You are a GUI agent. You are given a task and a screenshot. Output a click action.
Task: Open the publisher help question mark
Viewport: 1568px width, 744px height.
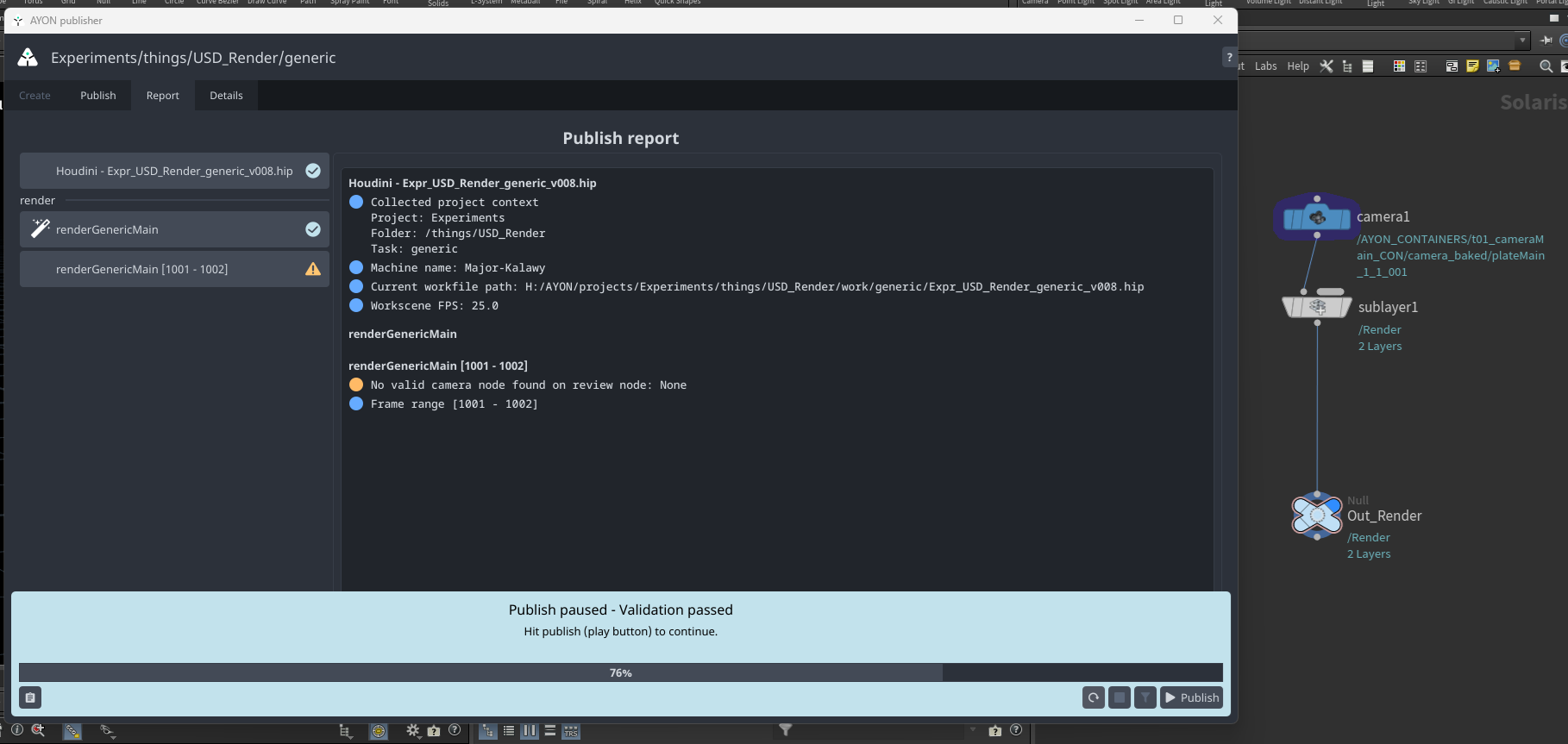1230,57
